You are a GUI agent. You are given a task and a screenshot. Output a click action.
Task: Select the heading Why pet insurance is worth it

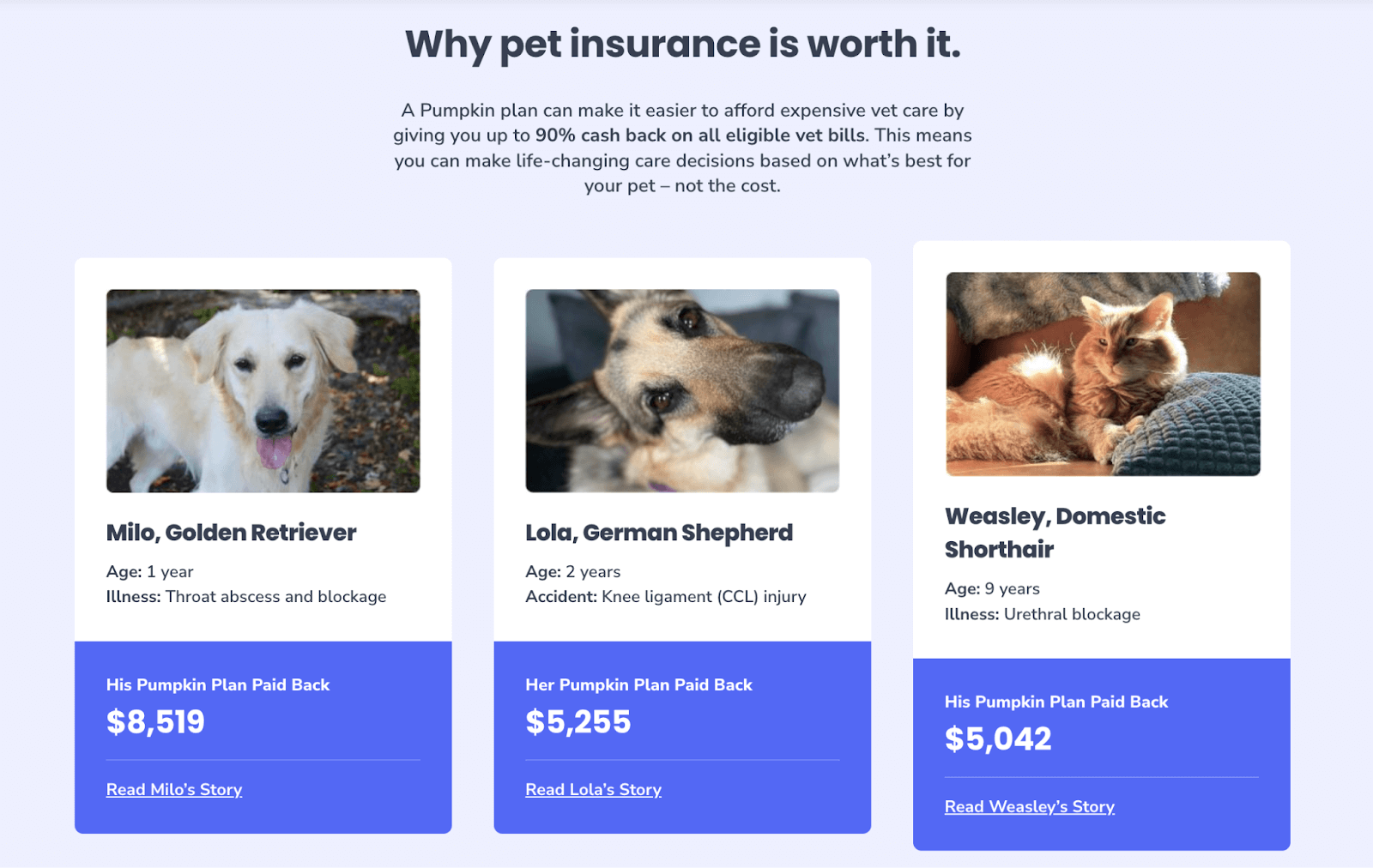(684, 45)
